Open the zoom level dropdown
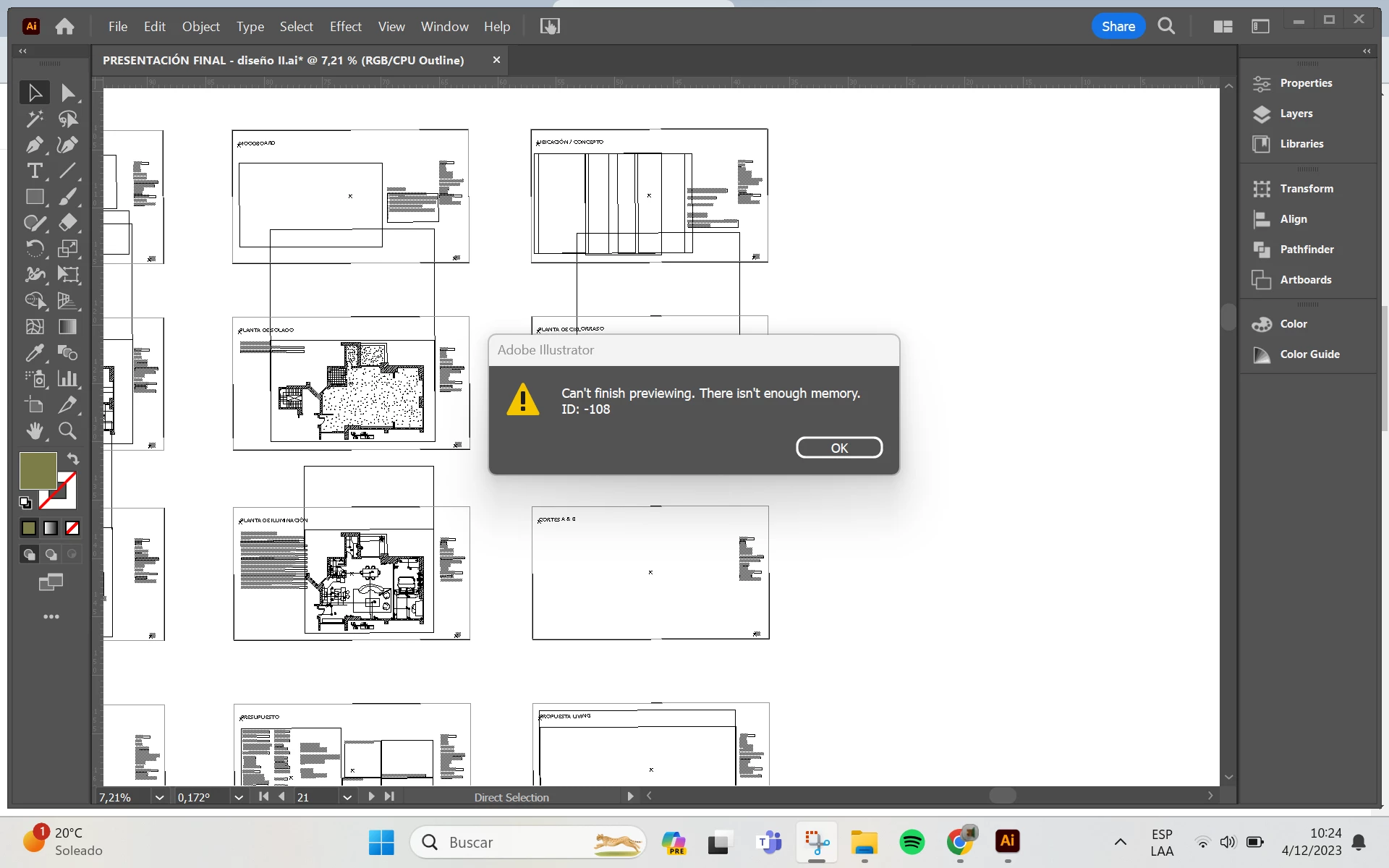Viewport: 1389px width, 868px height. click(x=159, y=797)
